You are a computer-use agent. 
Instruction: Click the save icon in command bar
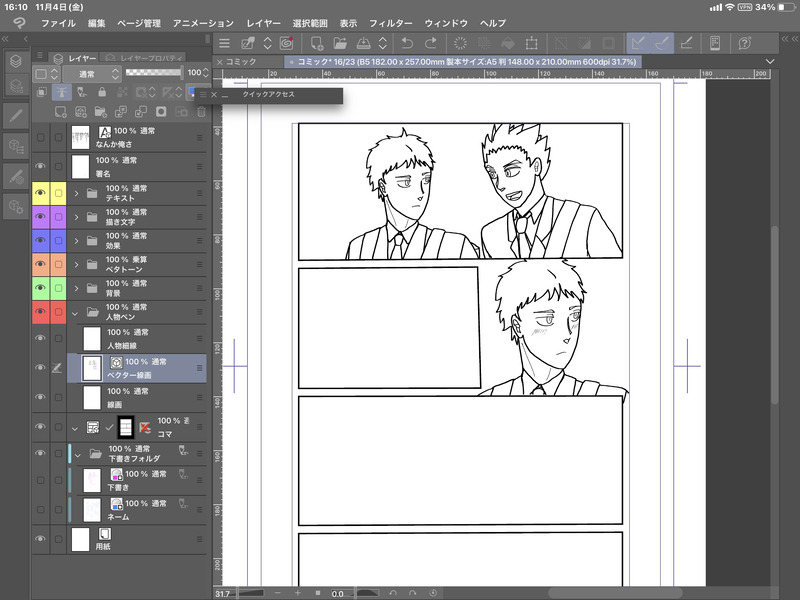click(363, 43)
